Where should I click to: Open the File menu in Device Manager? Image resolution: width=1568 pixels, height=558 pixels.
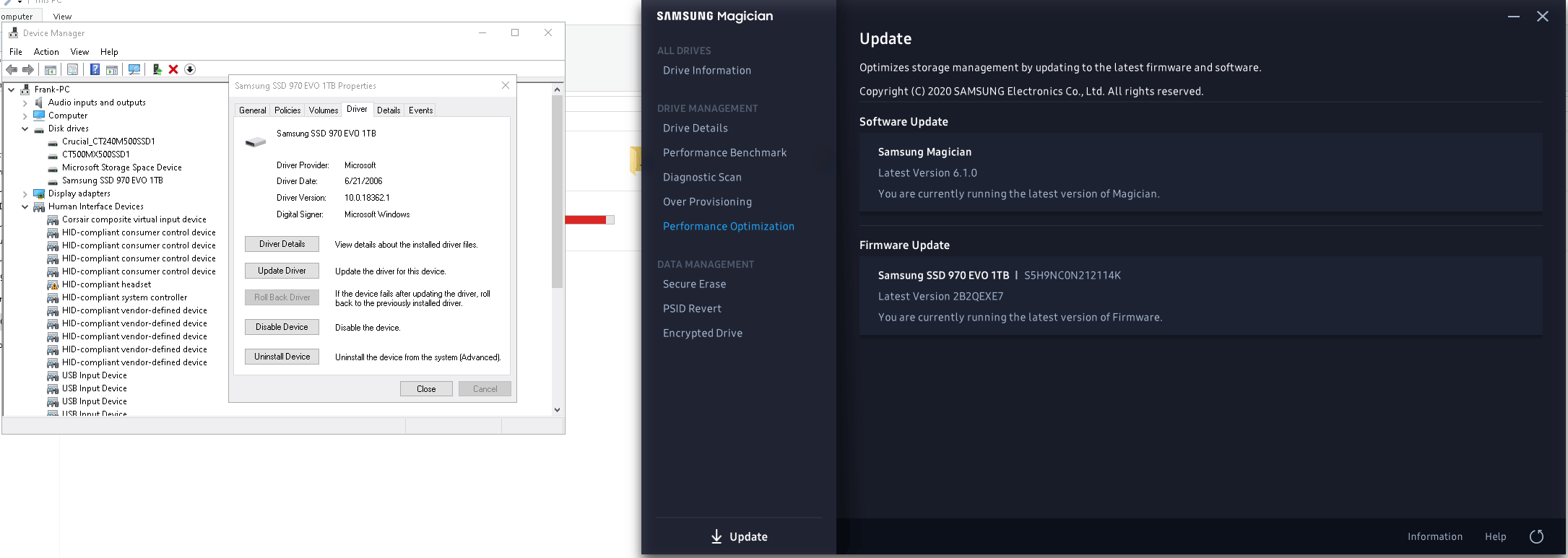point(16,52)
